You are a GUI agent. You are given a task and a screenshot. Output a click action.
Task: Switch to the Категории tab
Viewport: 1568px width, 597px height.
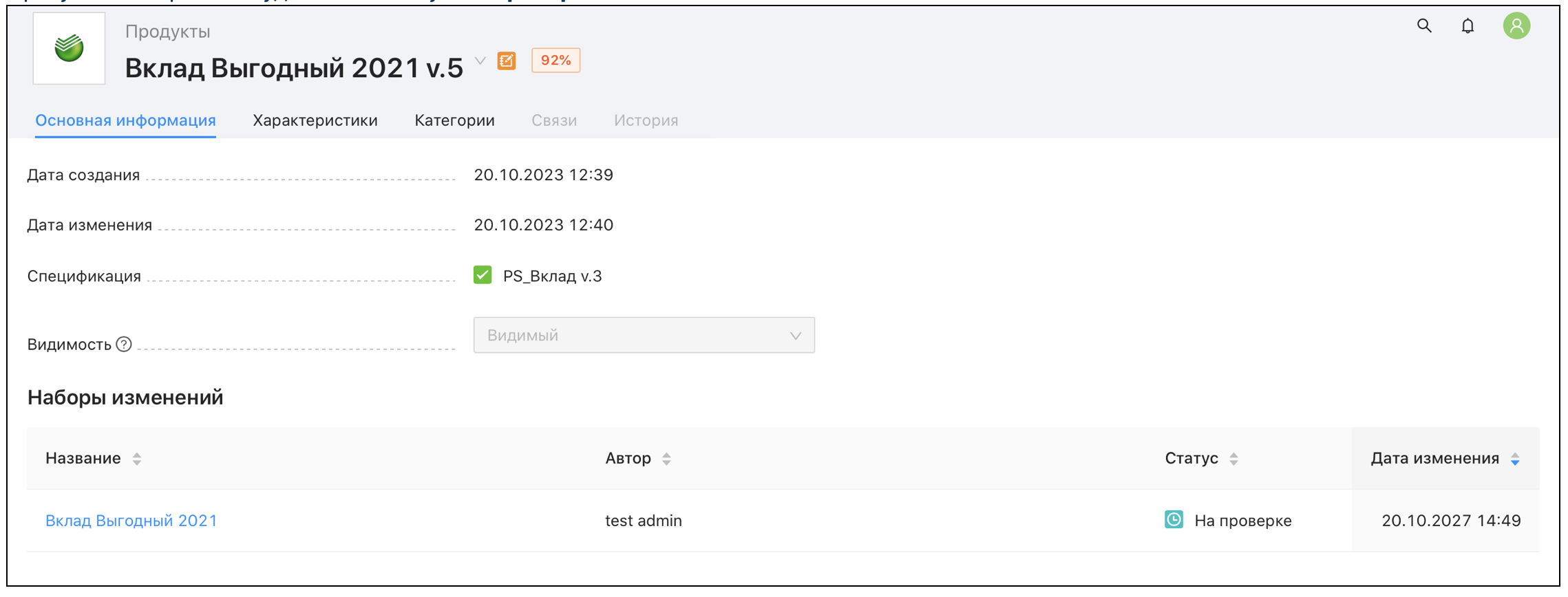point(454,120)
